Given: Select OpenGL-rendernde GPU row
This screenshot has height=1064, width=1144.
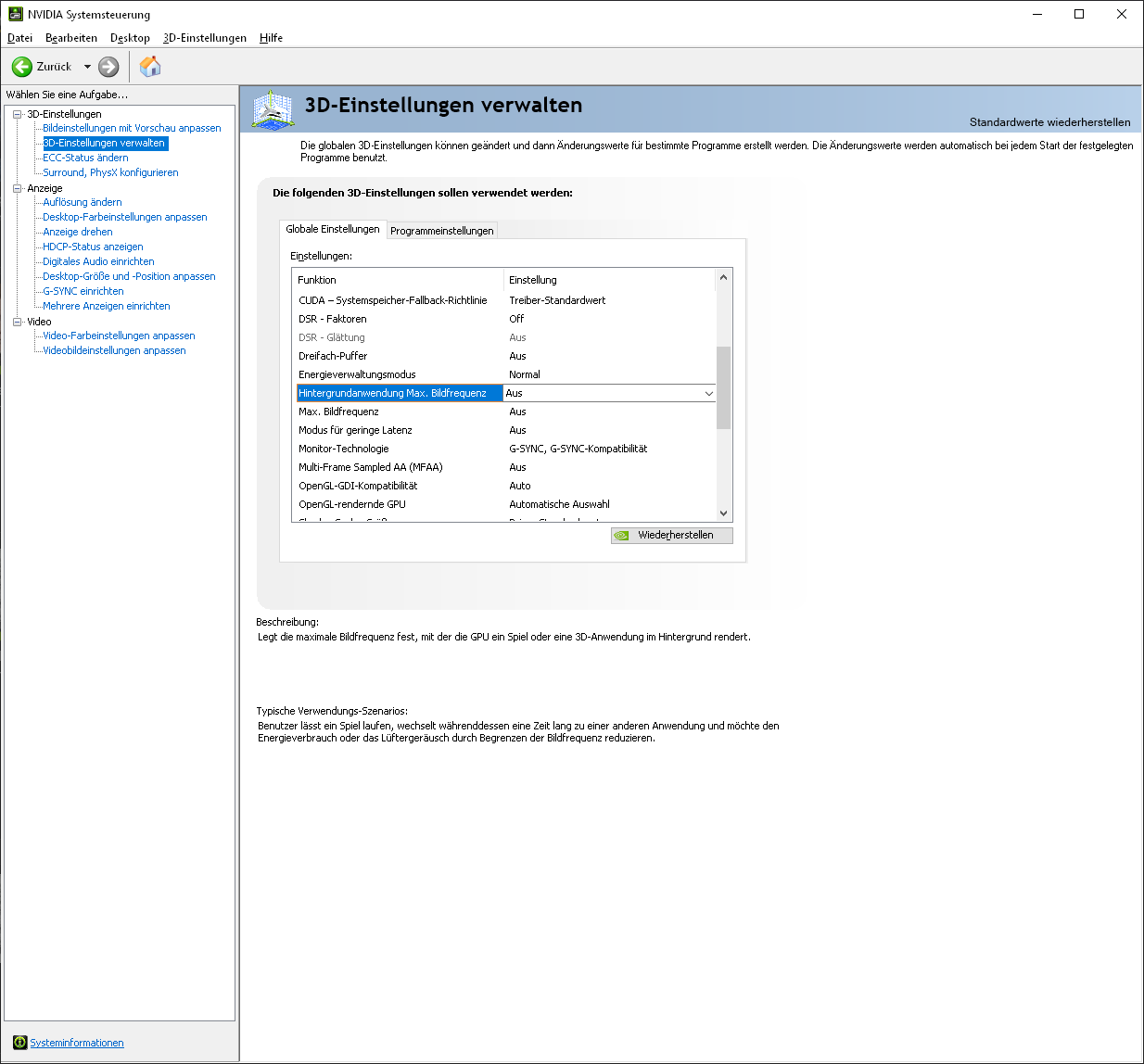Looking at the screenshot, I should pos(505,504).
